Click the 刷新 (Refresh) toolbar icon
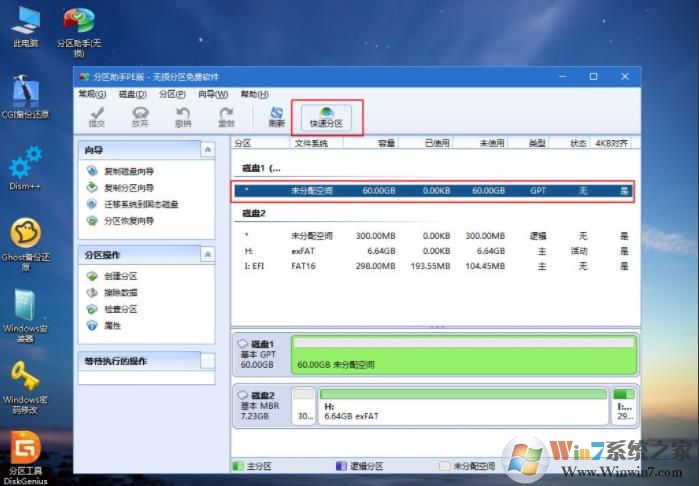The height and width of the screenshot is (486, 699). click(276, 117)
